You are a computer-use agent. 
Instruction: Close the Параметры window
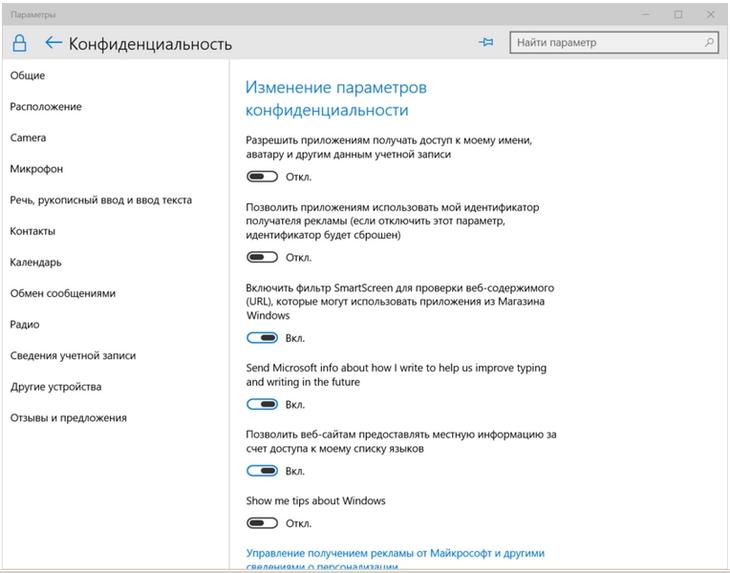pos(710,14)
